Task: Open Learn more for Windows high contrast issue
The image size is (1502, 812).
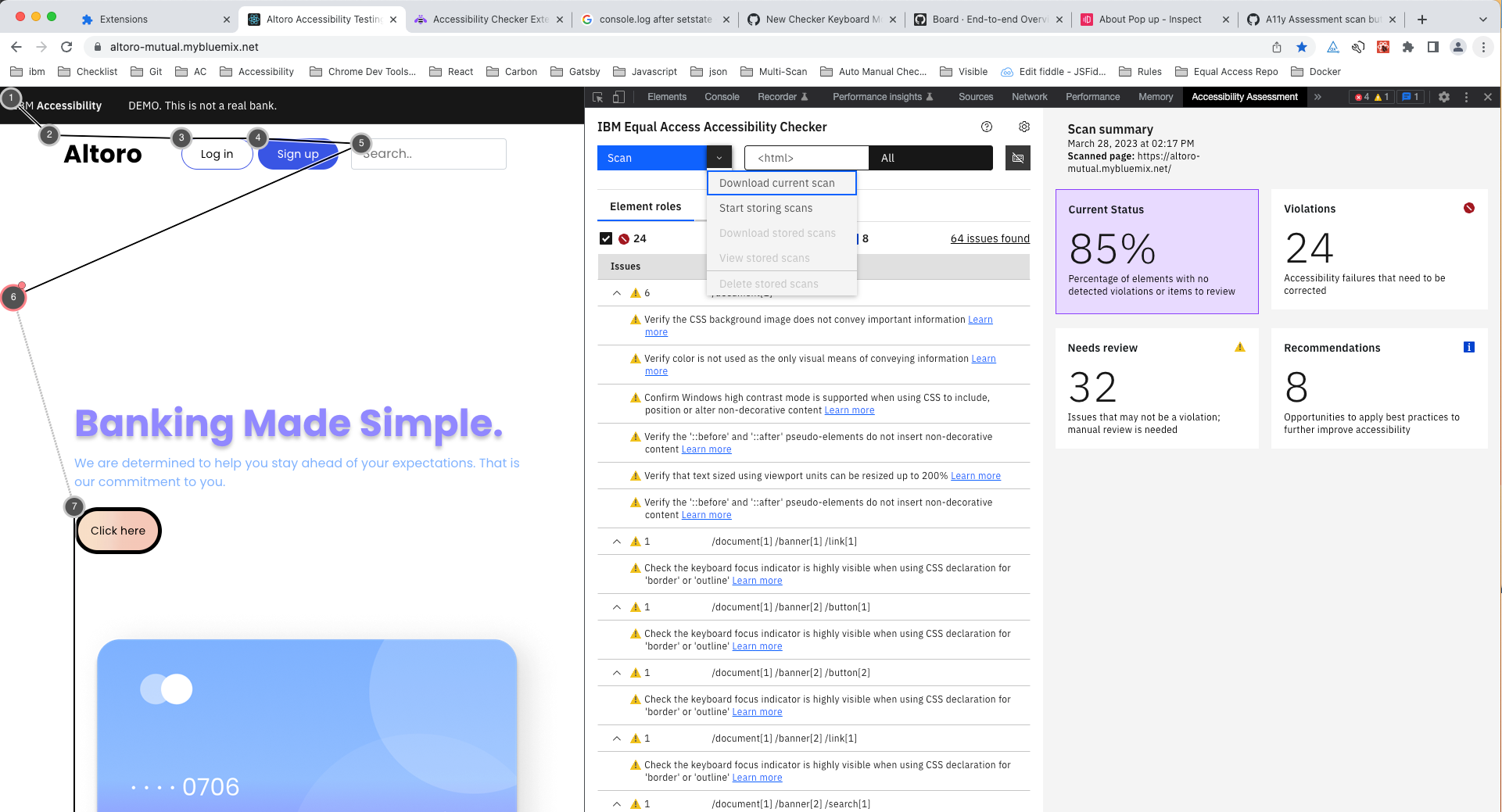Action: pos(850,410)
